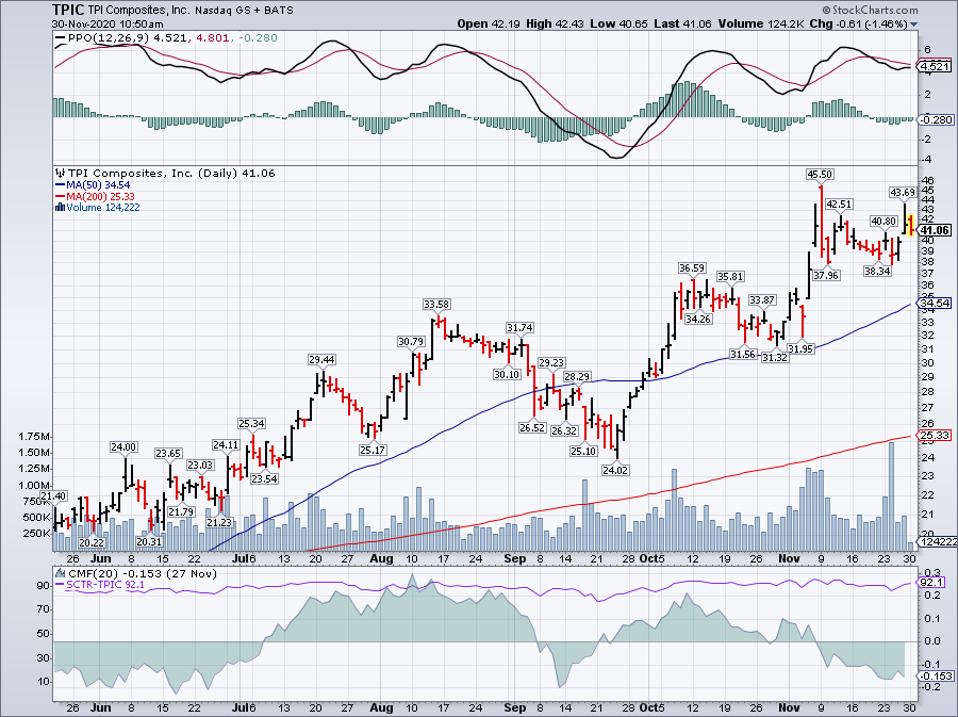Click the MA(50) 34.54 legend entry
958x717 pixels.
[x=98, y=185]
